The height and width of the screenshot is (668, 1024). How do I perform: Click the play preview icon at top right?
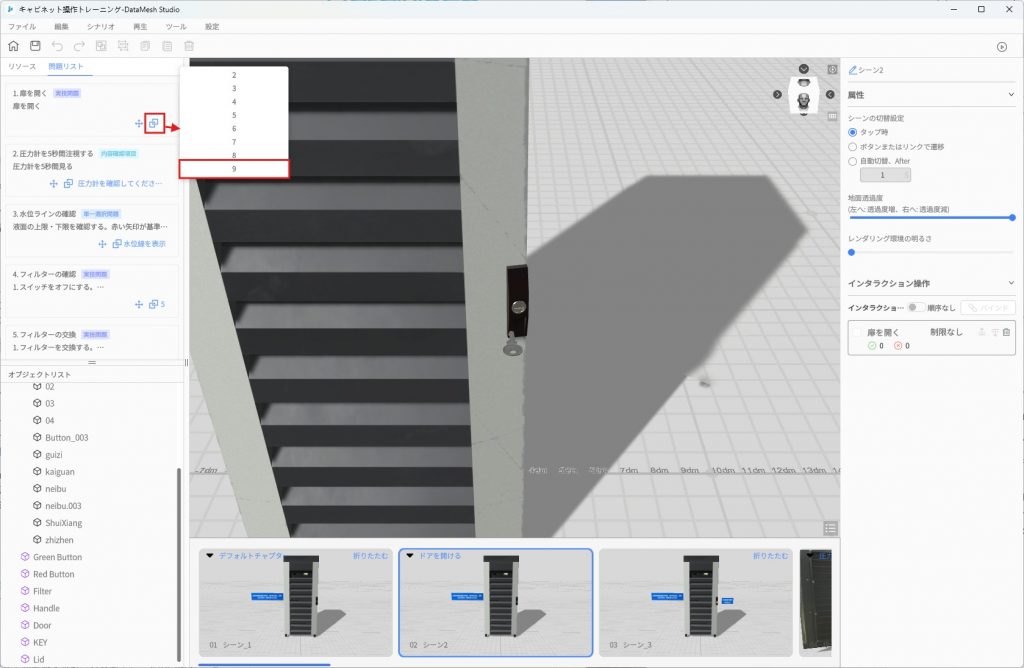tap(1002, 46)
